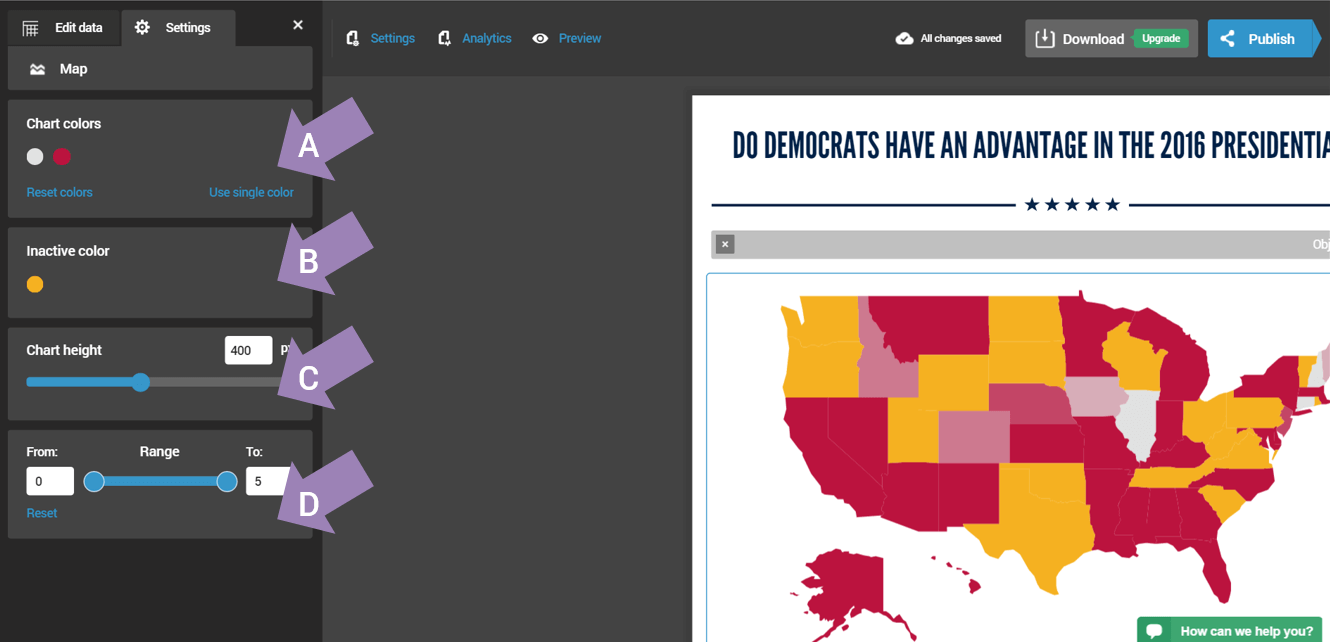Pick the crimson chart color swatch
Screen dimensions: 1330x643
(62, 156)
